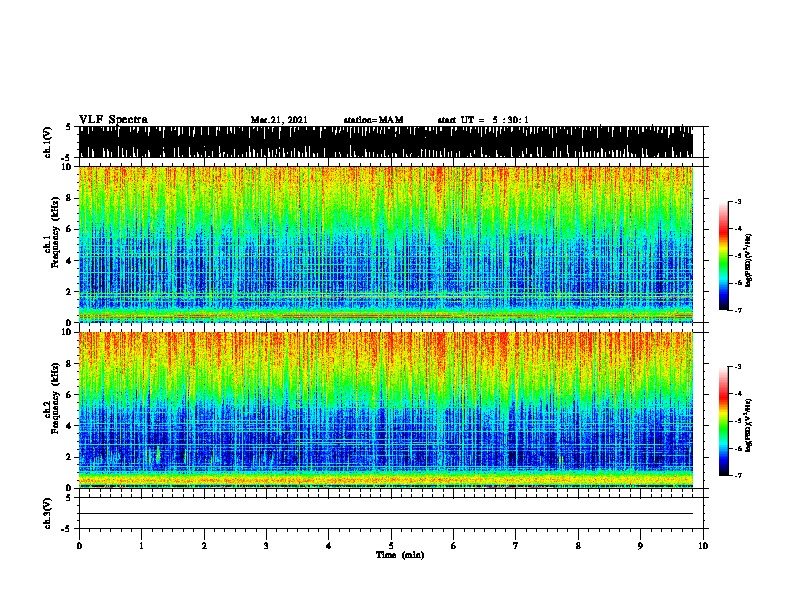Viewport: 792px width, 612px height.
Task: Click time axis tick label "1"
Action: (141, 546)
